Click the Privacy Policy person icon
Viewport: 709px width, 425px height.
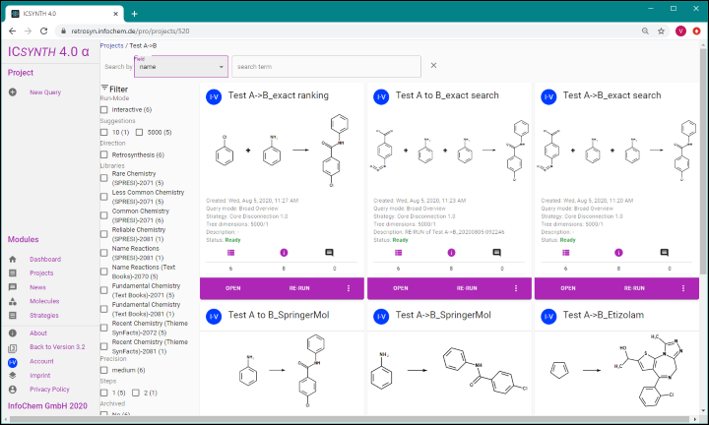coord(13,389)
